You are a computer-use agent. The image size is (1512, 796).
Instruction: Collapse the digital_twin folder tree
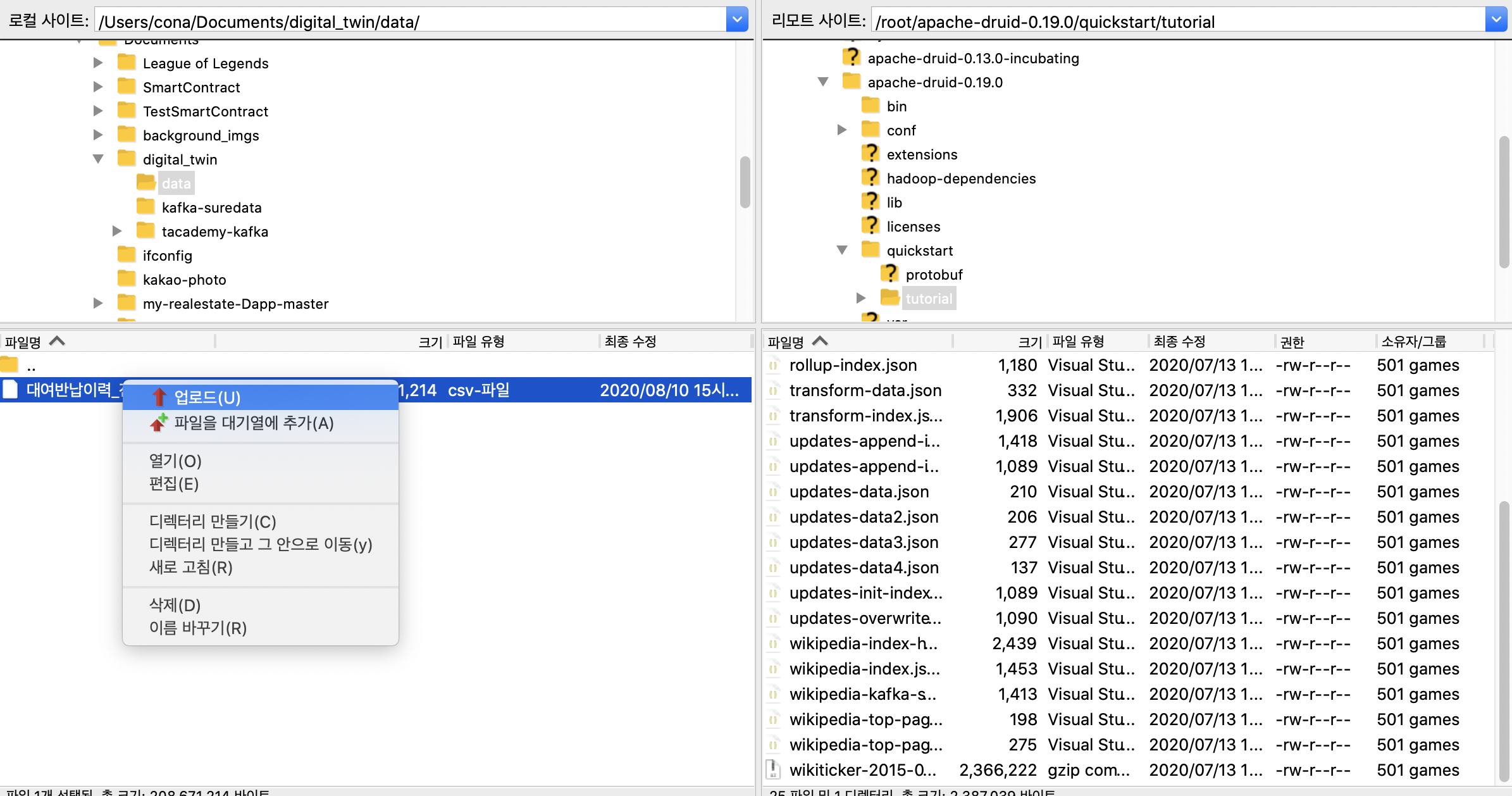click(x=98, y=159)
